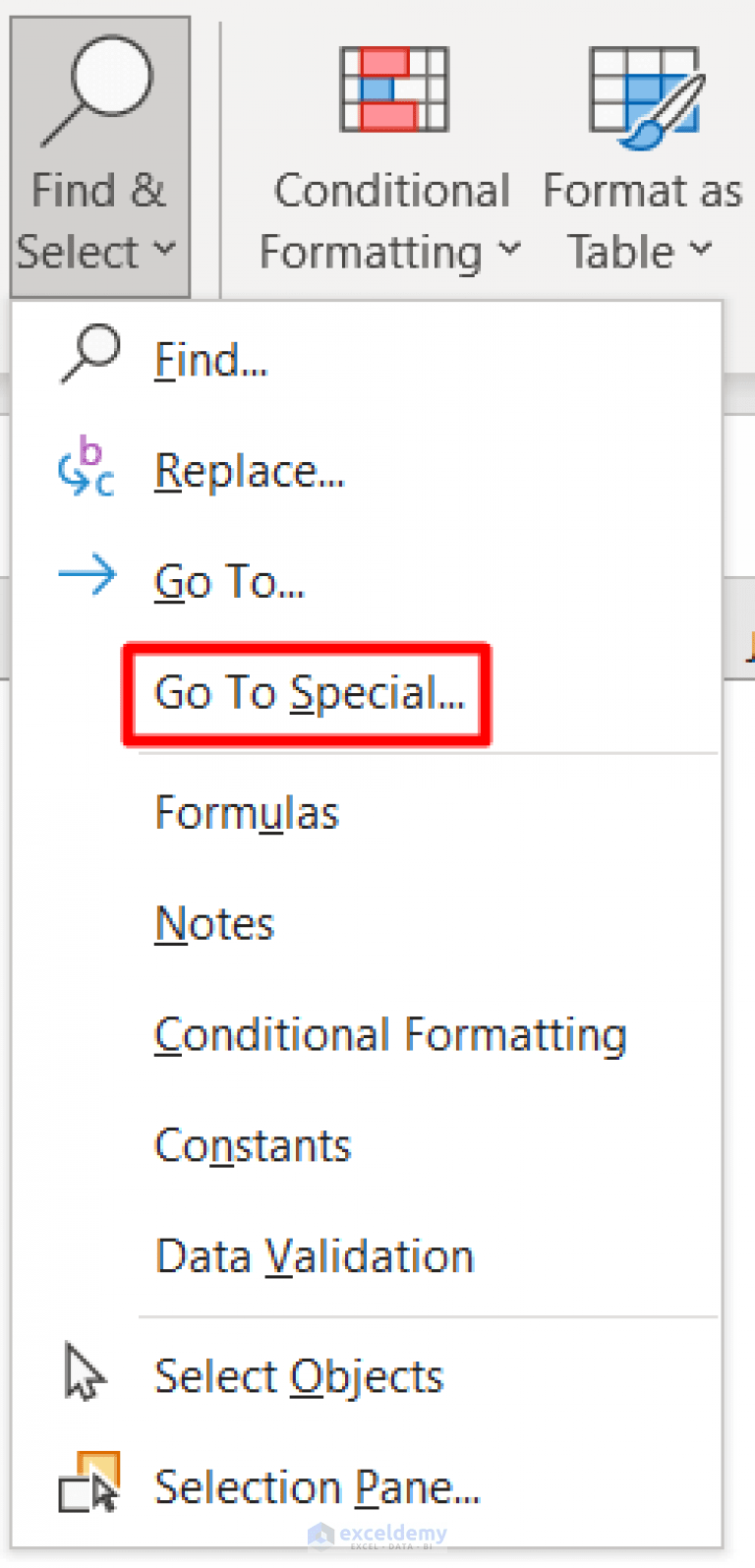Choose Go To Special from the menu

(306, 693)
